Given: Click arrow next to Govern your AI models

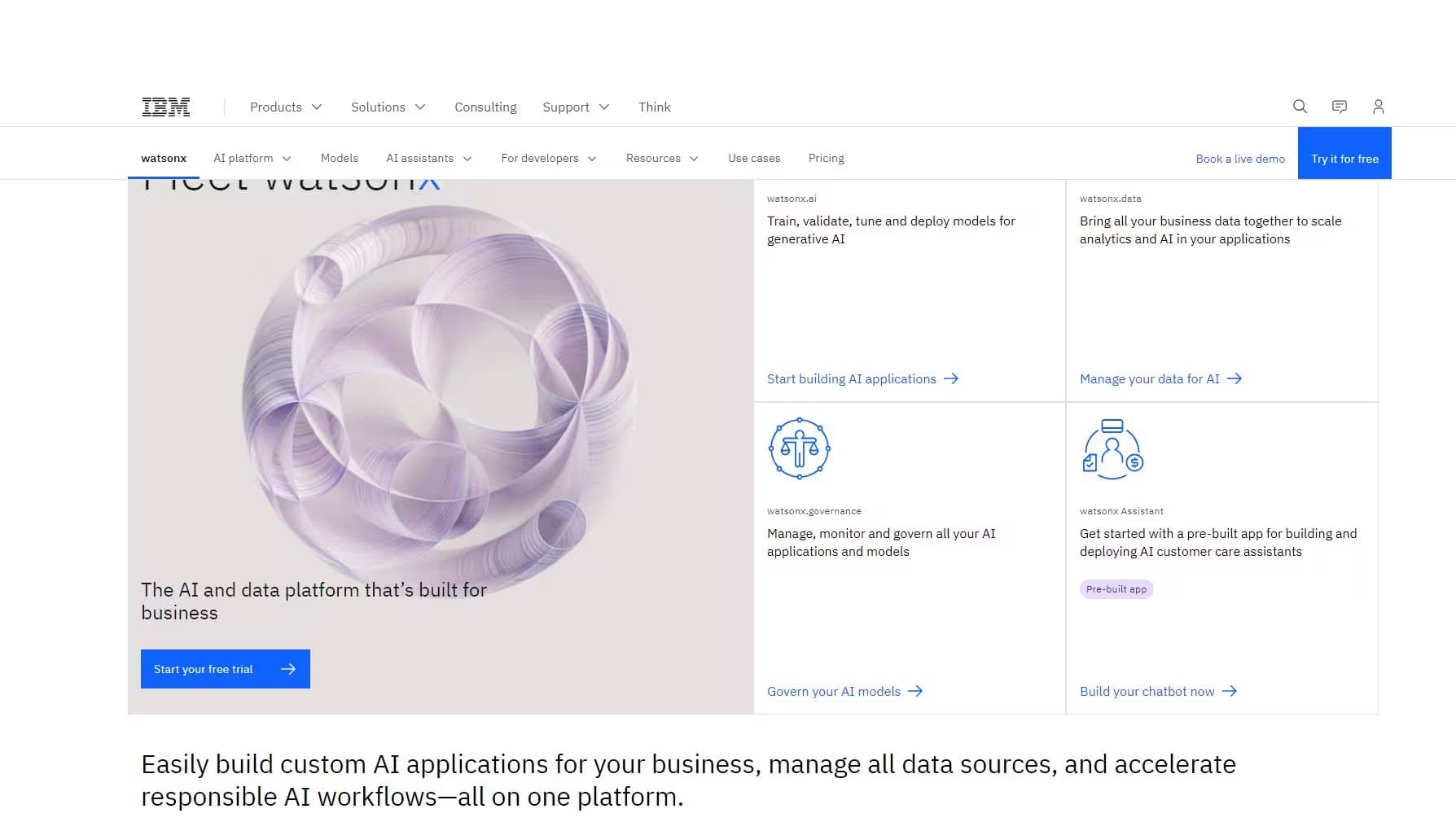Looking at the screenshot, I should (915, 691).
